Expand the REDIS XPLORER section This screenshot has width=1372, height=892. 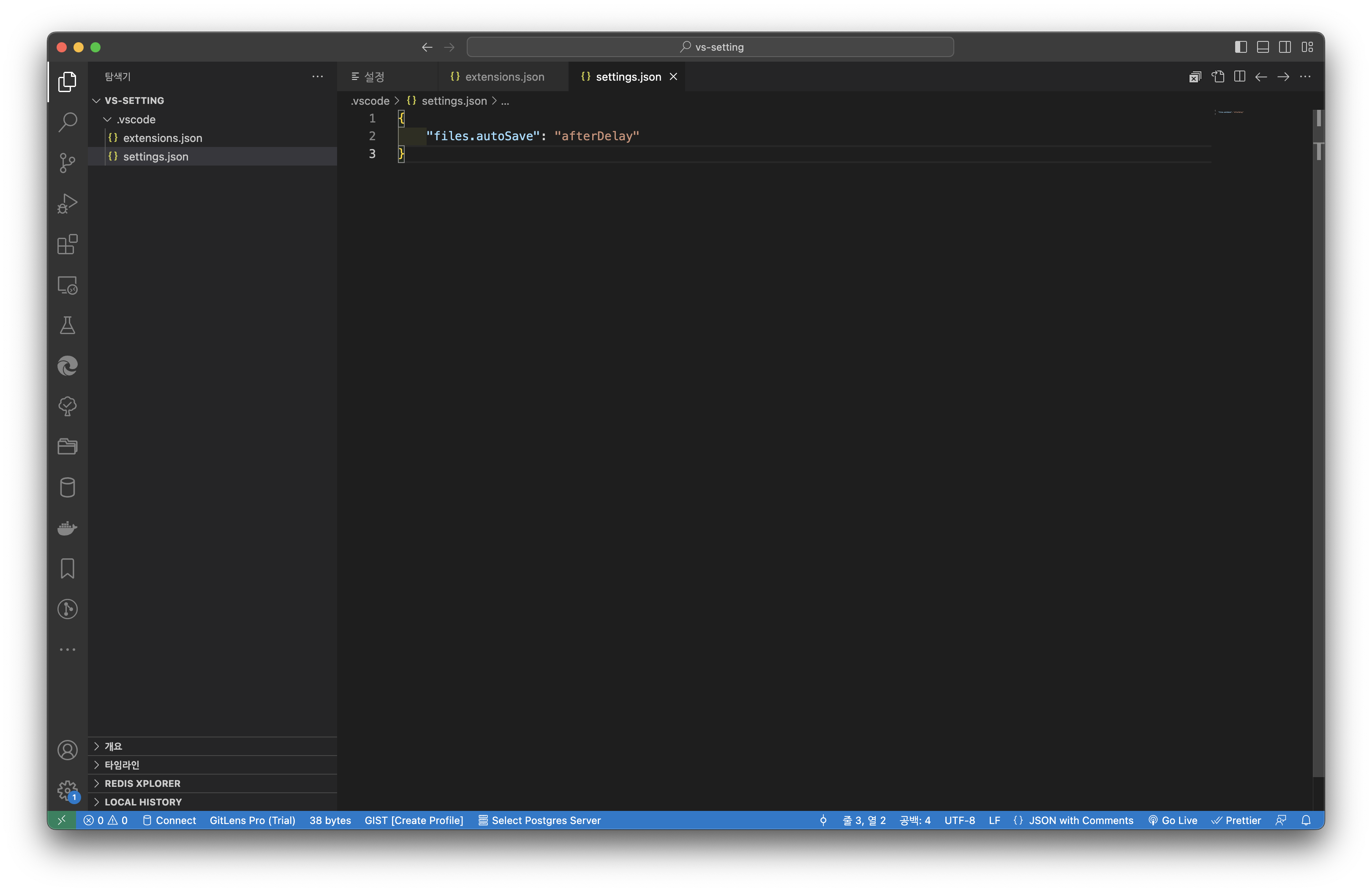142,783
